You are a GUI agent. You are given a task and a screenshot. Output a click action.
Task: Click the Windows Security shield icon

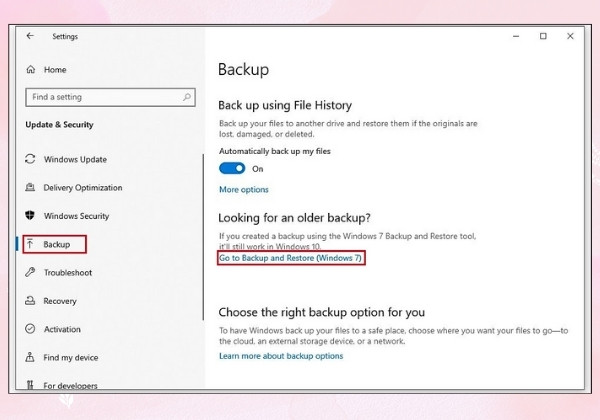(30, 216)
